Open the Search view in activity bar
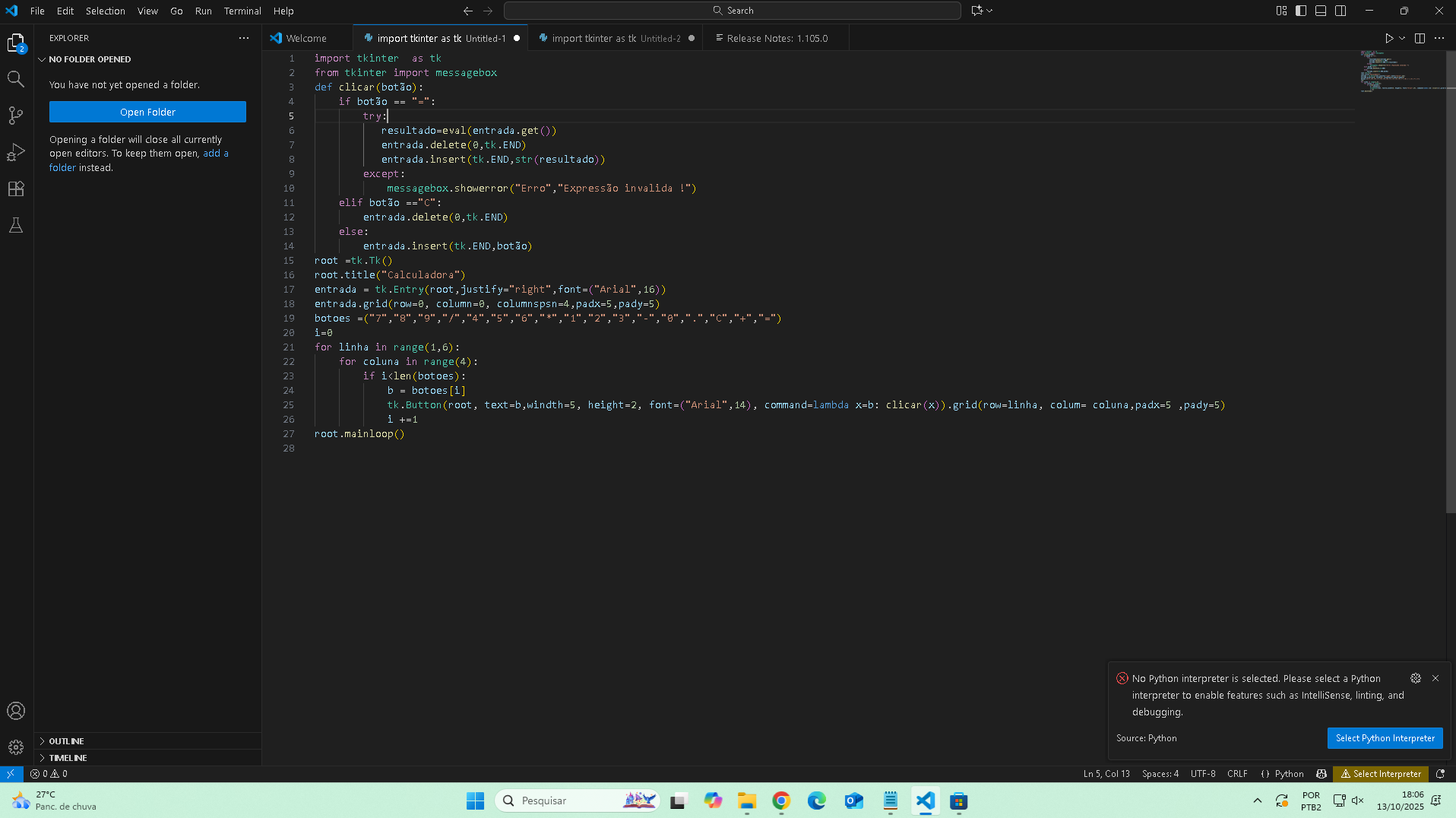 click(x=16, y=79)
